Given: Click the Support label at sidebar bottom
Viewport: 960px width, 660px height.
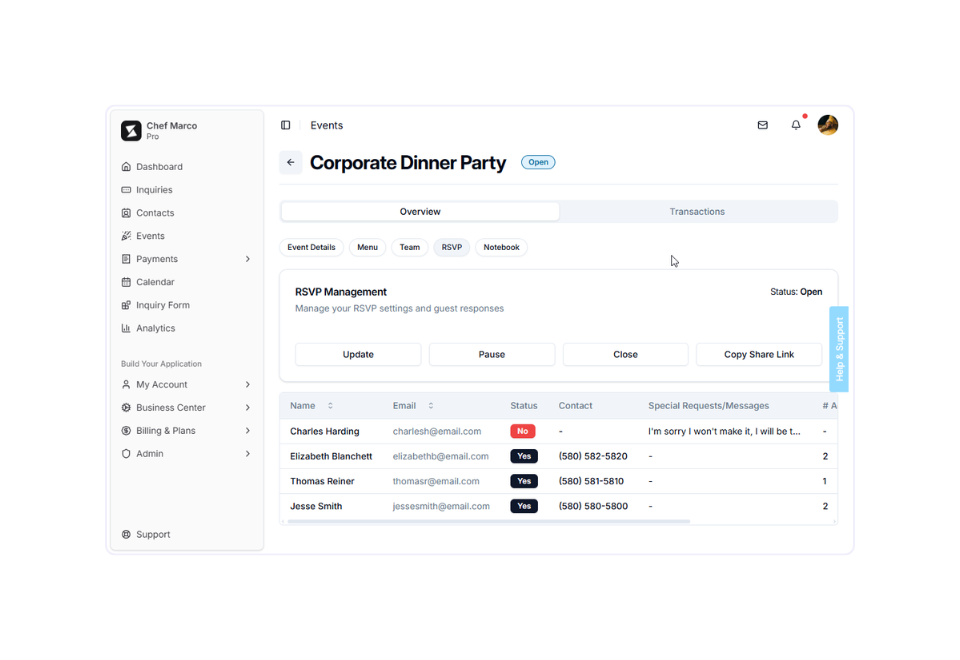Looking at the screenshot, I should tap(153, 534).
